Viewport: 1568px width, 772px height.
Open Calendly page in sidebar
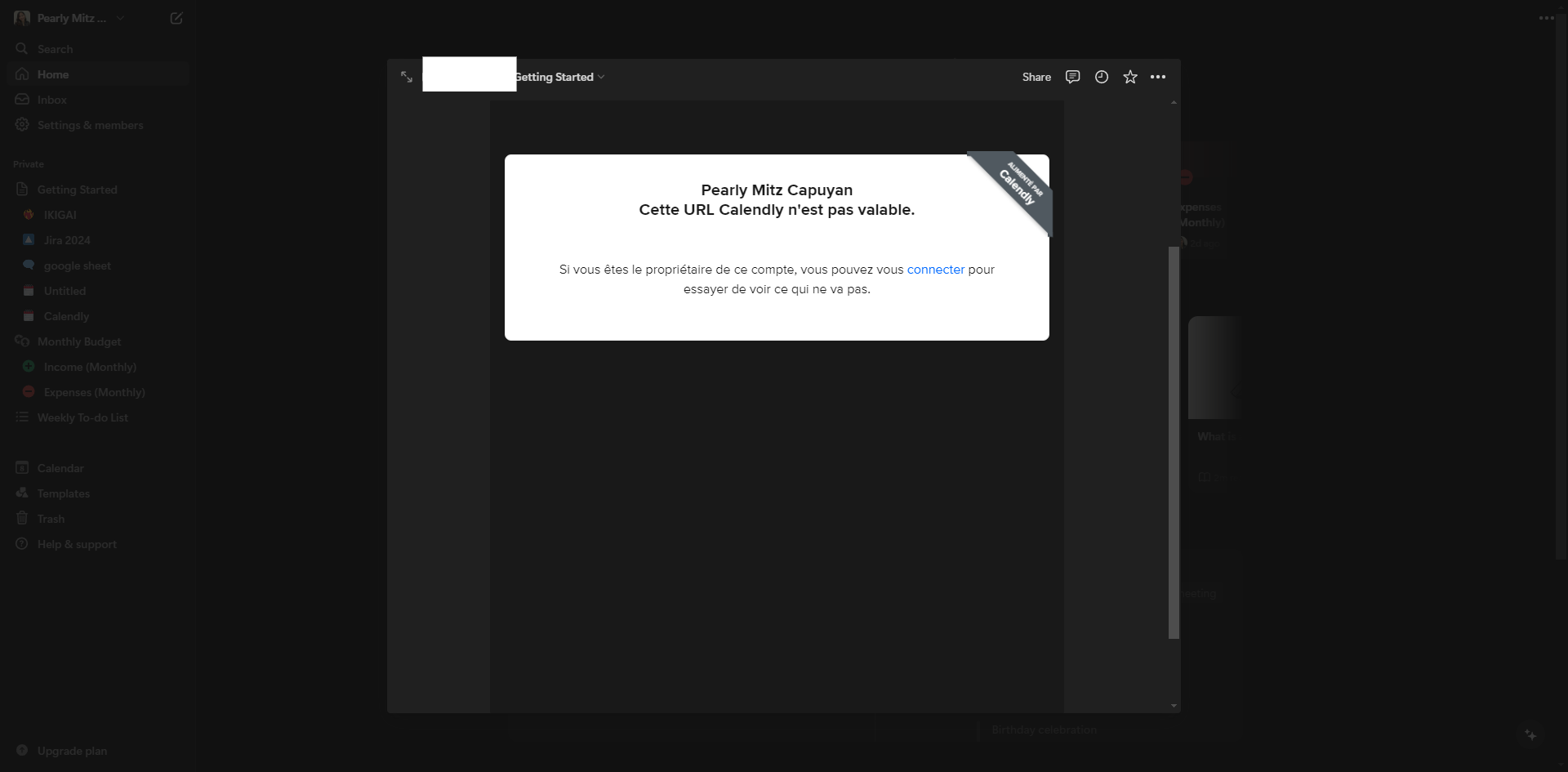point(98,316)
